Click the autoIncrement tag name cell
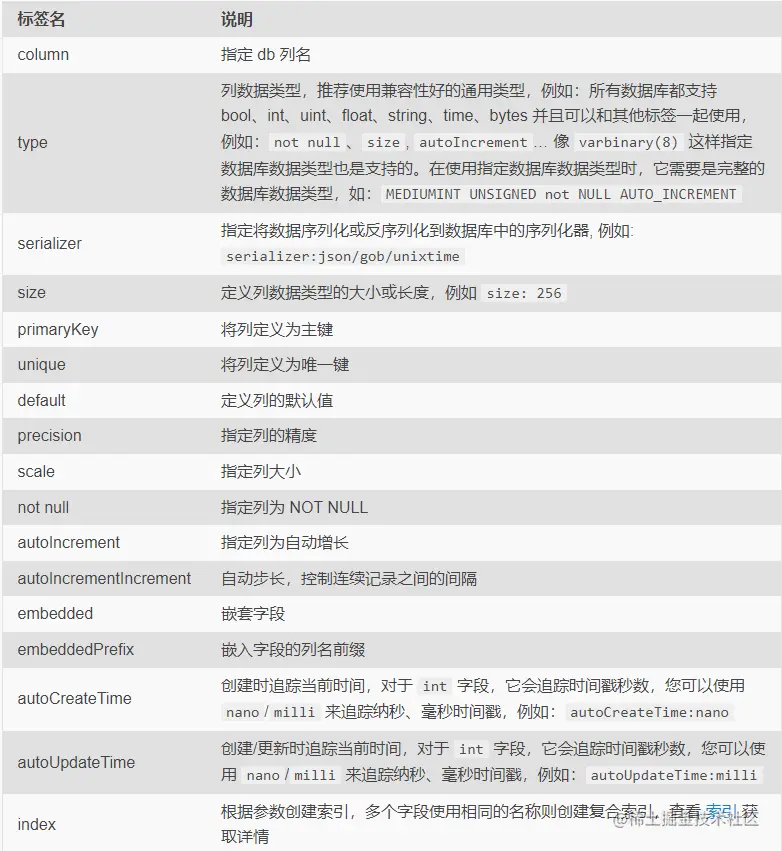This screenshot has width=782, height=851. 68,542
